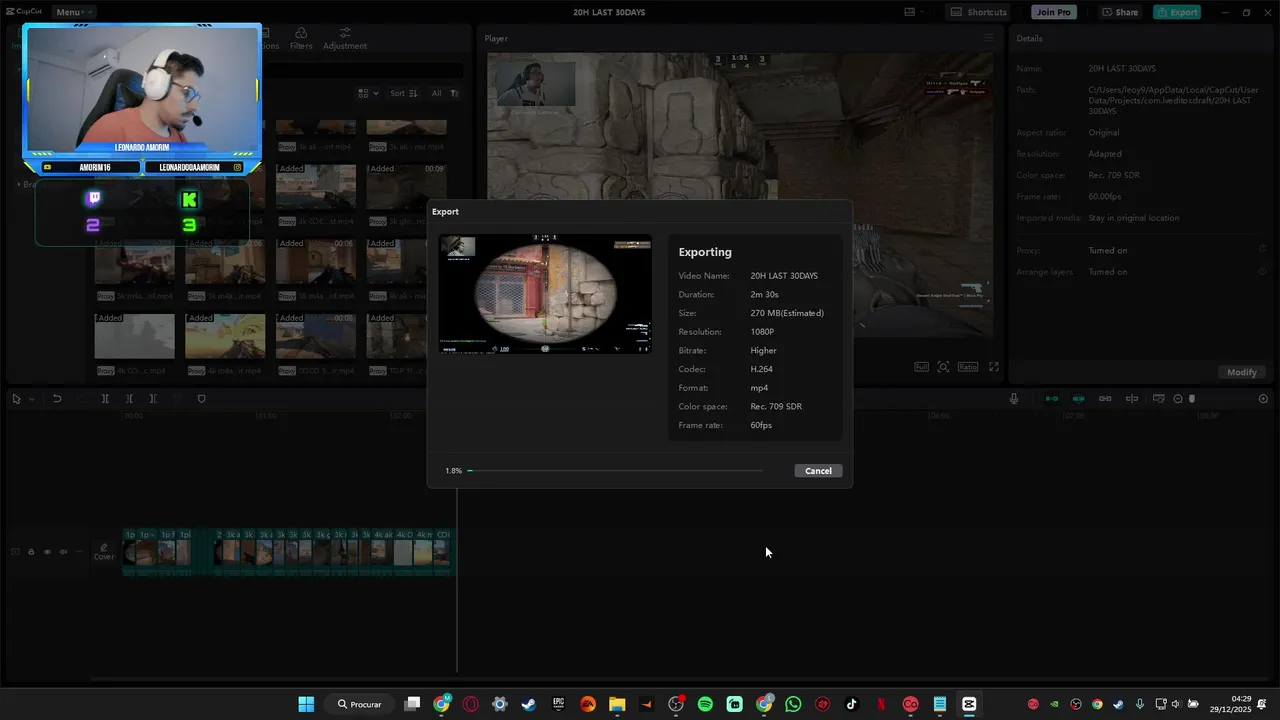Image resolution: width=1280 pixels, height=720 pixels.
Task: Mute the main track audio
Action: click(x=63, y=552)
